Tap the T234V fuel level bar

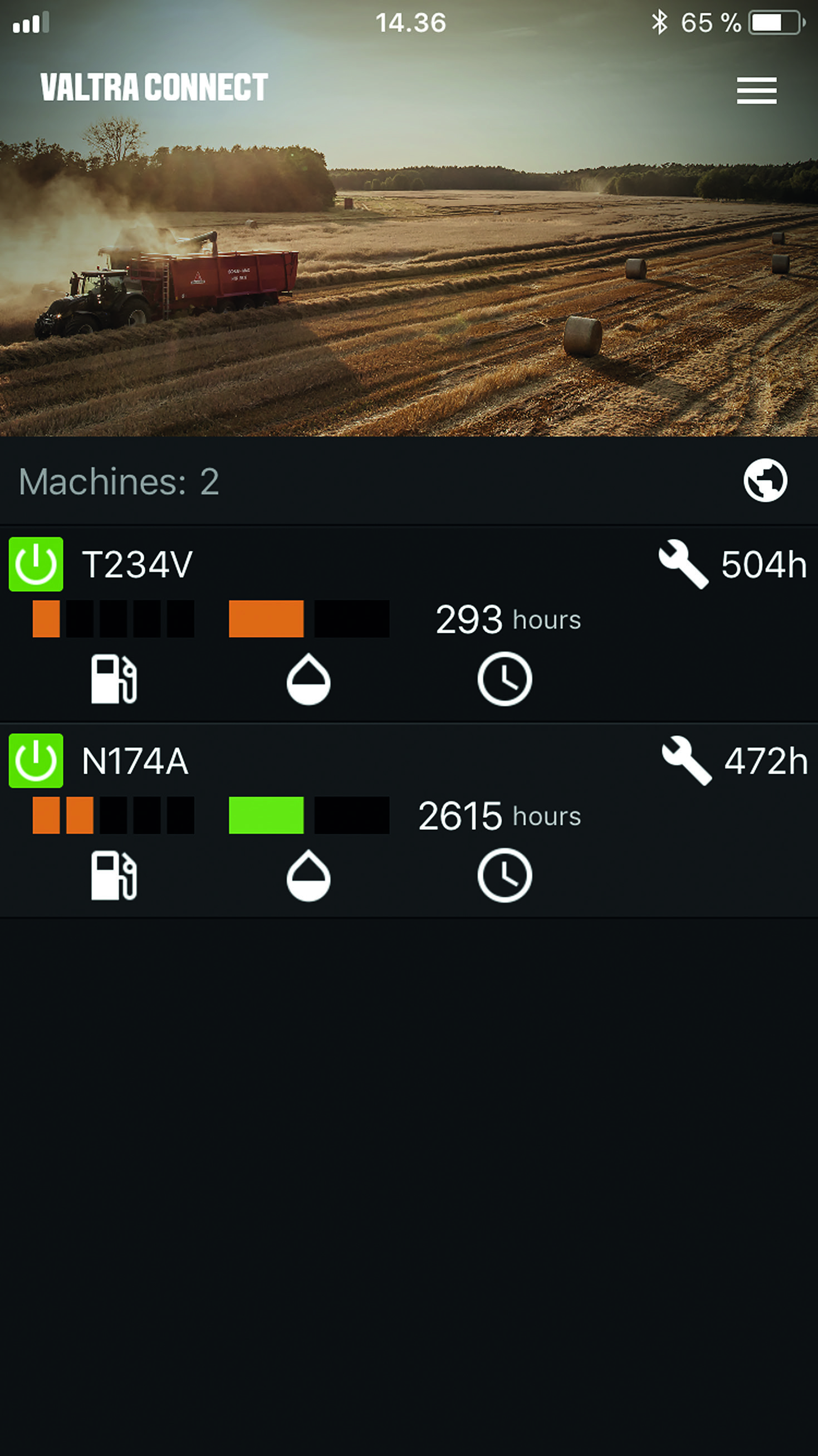[114, 619]
